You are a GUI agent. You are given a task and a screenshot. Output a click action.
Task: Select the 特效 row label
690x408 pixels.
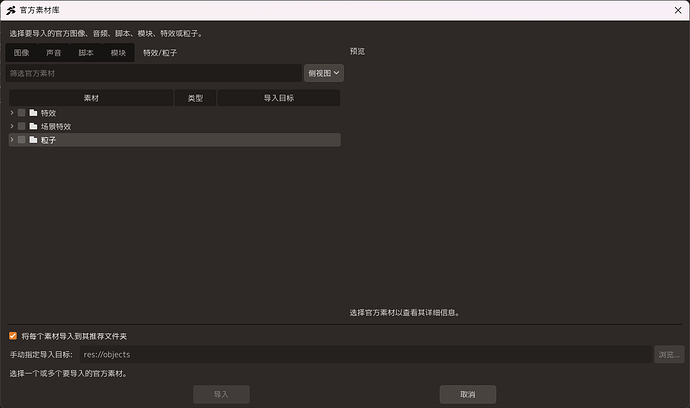pos(48,113)
